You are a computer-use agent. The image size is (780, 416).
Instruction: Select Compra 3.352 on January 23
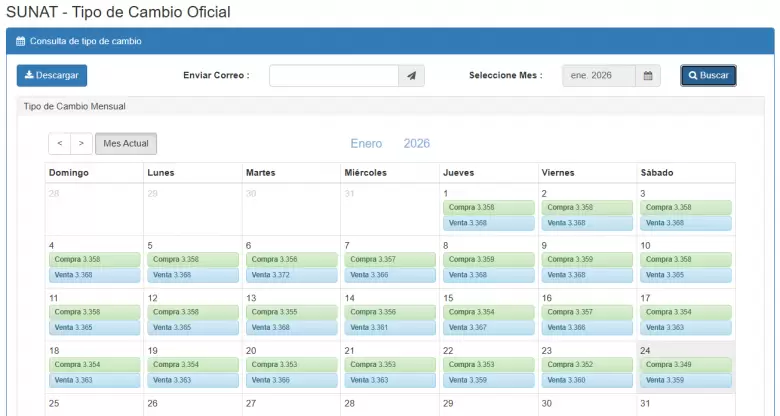(587, 365)
